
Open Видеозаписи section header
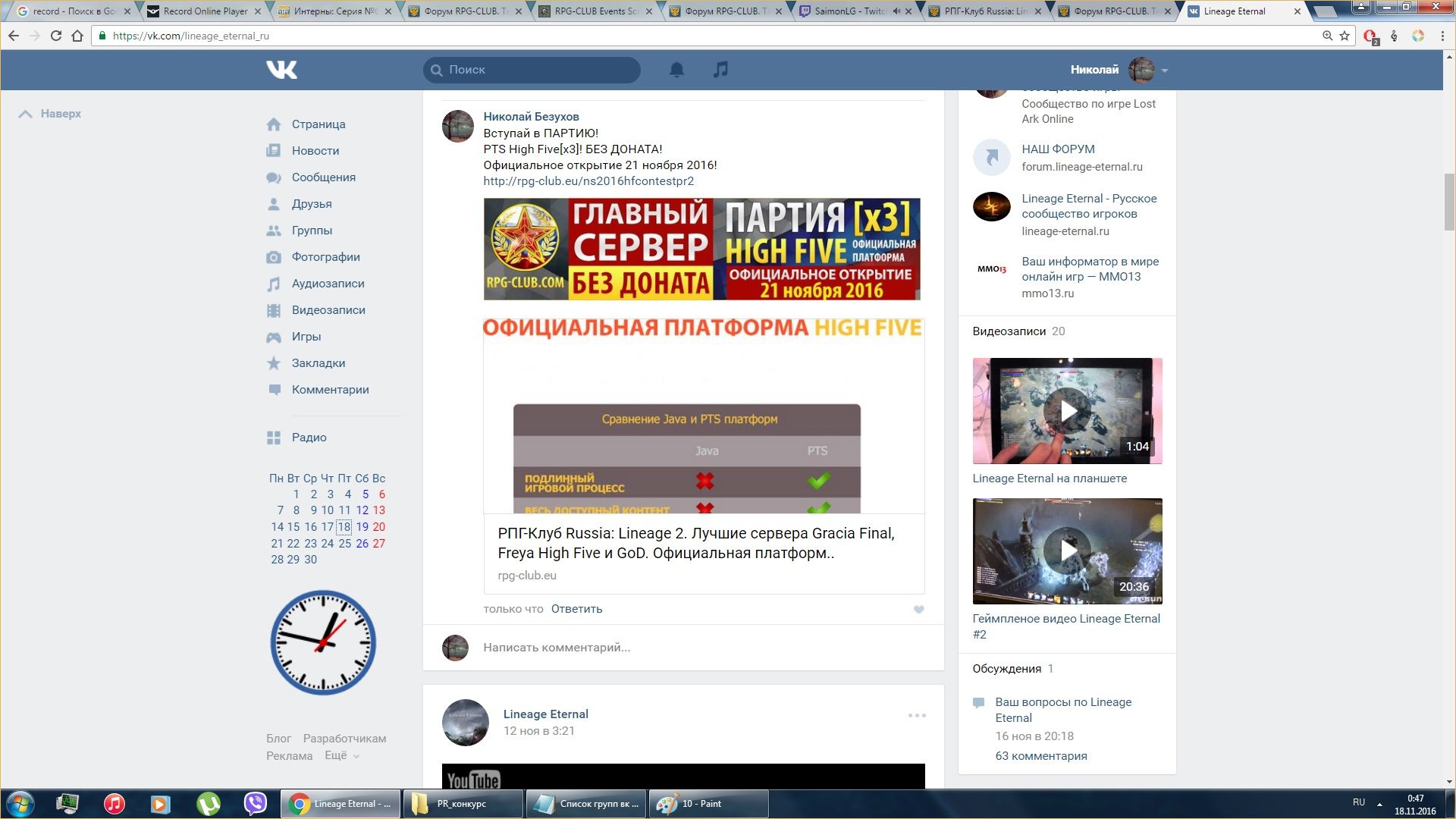1009,331
